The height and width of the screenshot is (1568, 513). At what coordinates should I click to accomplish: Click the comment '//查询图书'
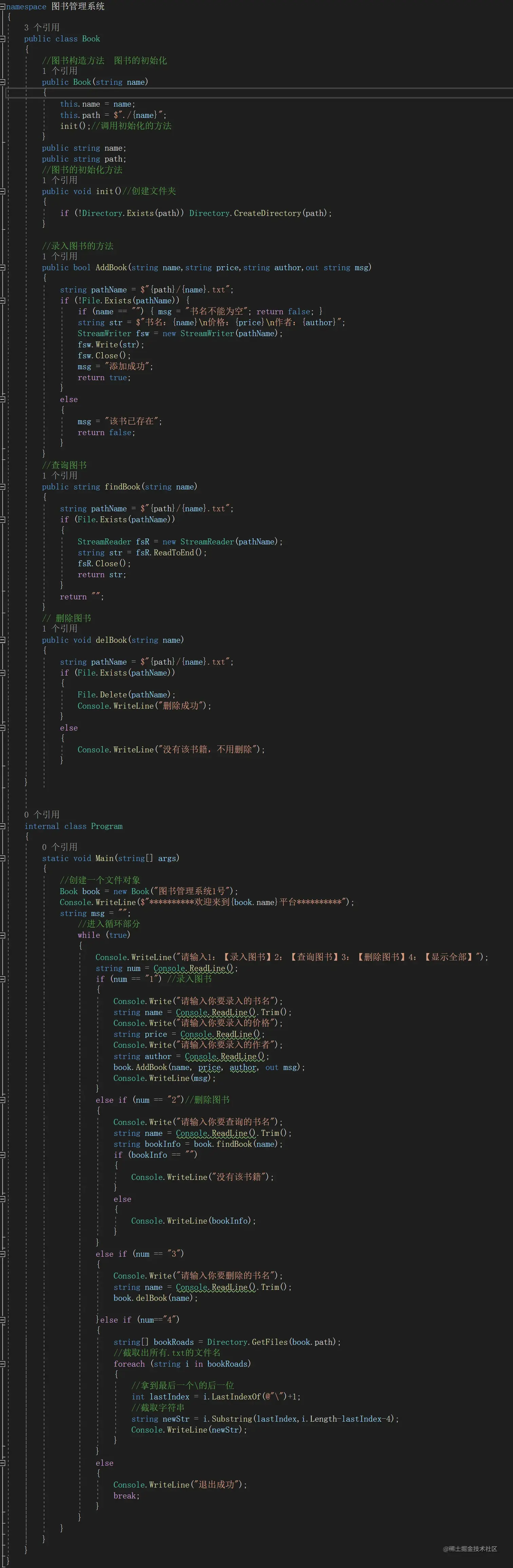click(64, 465)
